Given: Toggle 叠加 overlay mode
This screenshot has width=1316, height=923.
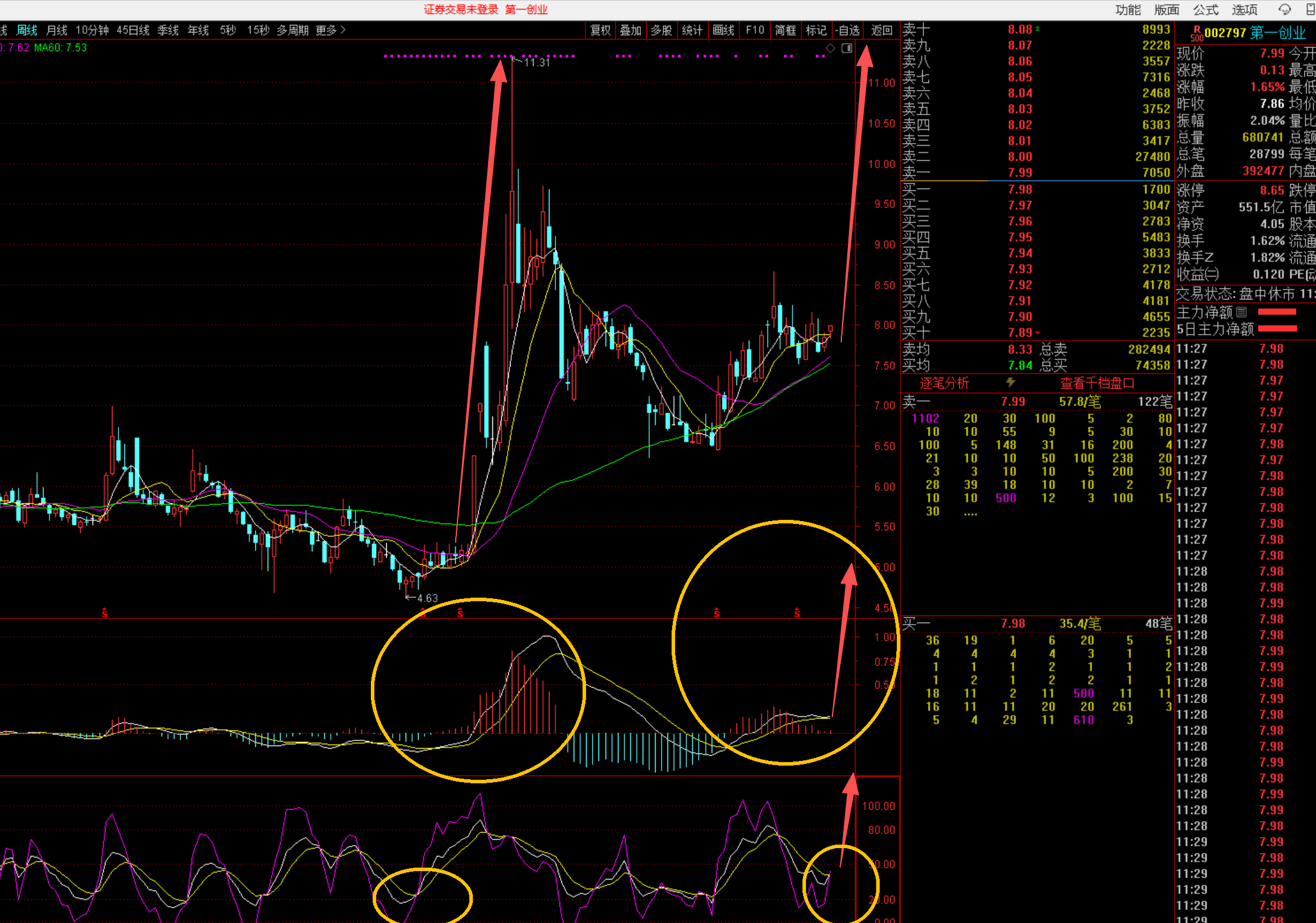Looking at the screenshot, I should pos(630,30).
